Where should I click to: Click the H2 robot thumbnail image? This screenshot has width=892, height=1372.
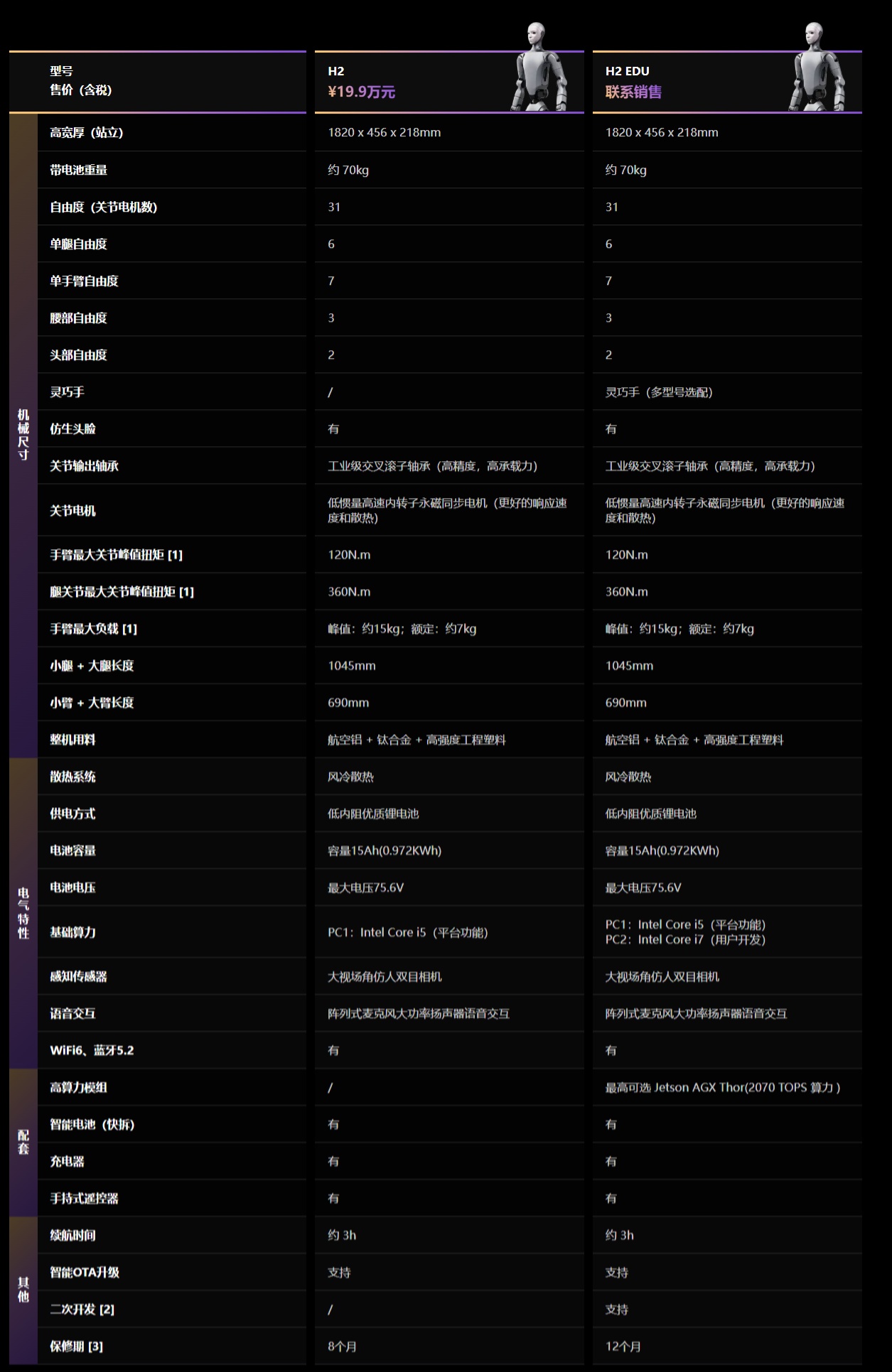pos(539,67)
